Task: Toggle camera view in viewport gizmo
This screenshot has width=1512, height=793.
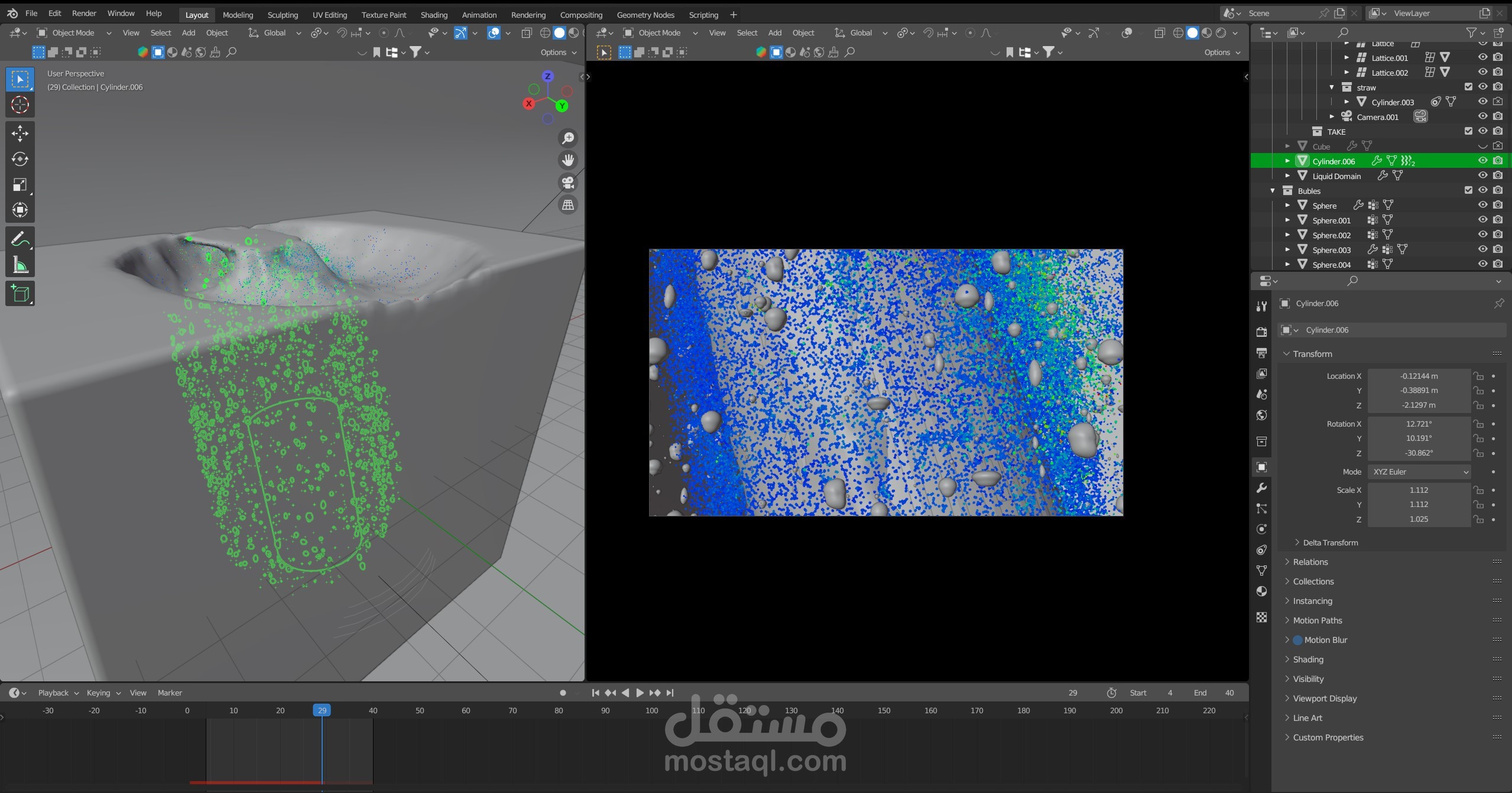Action: point(568,183)
